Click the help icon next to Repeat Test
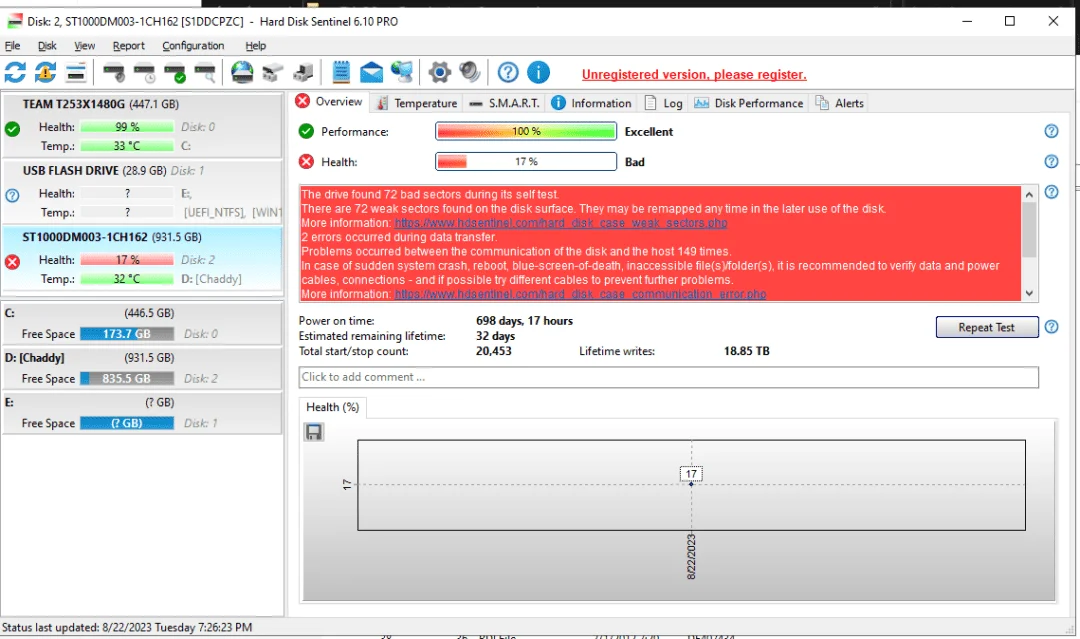The width and height of the screenshot is (1080, 639). pyautogui.click(x=1051, y=326)
